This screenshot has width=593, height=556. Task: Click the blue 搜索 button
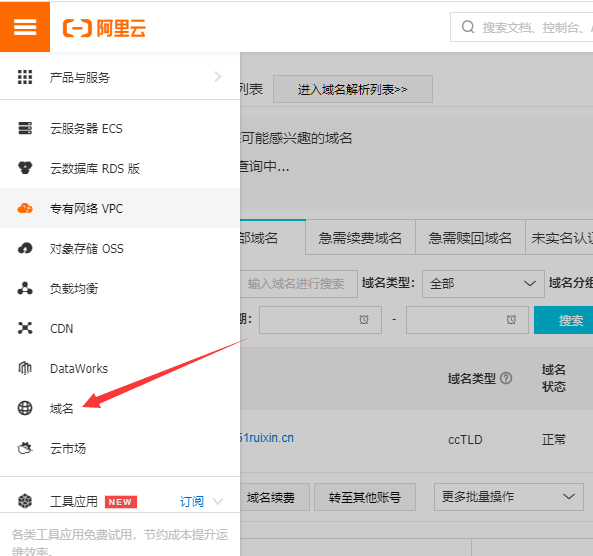565,320
